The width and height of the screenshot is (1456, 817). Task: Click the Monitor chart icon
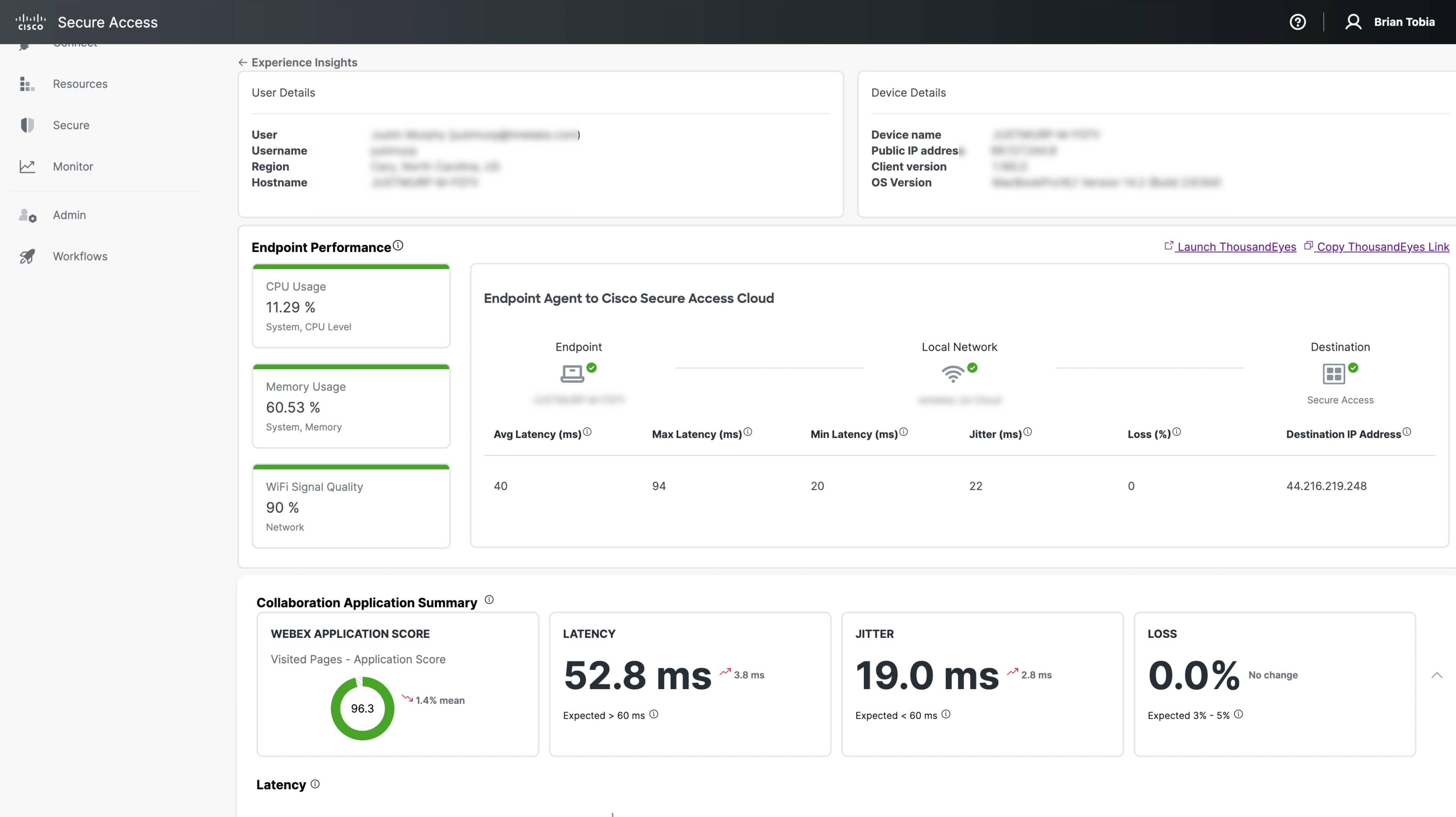27,167
